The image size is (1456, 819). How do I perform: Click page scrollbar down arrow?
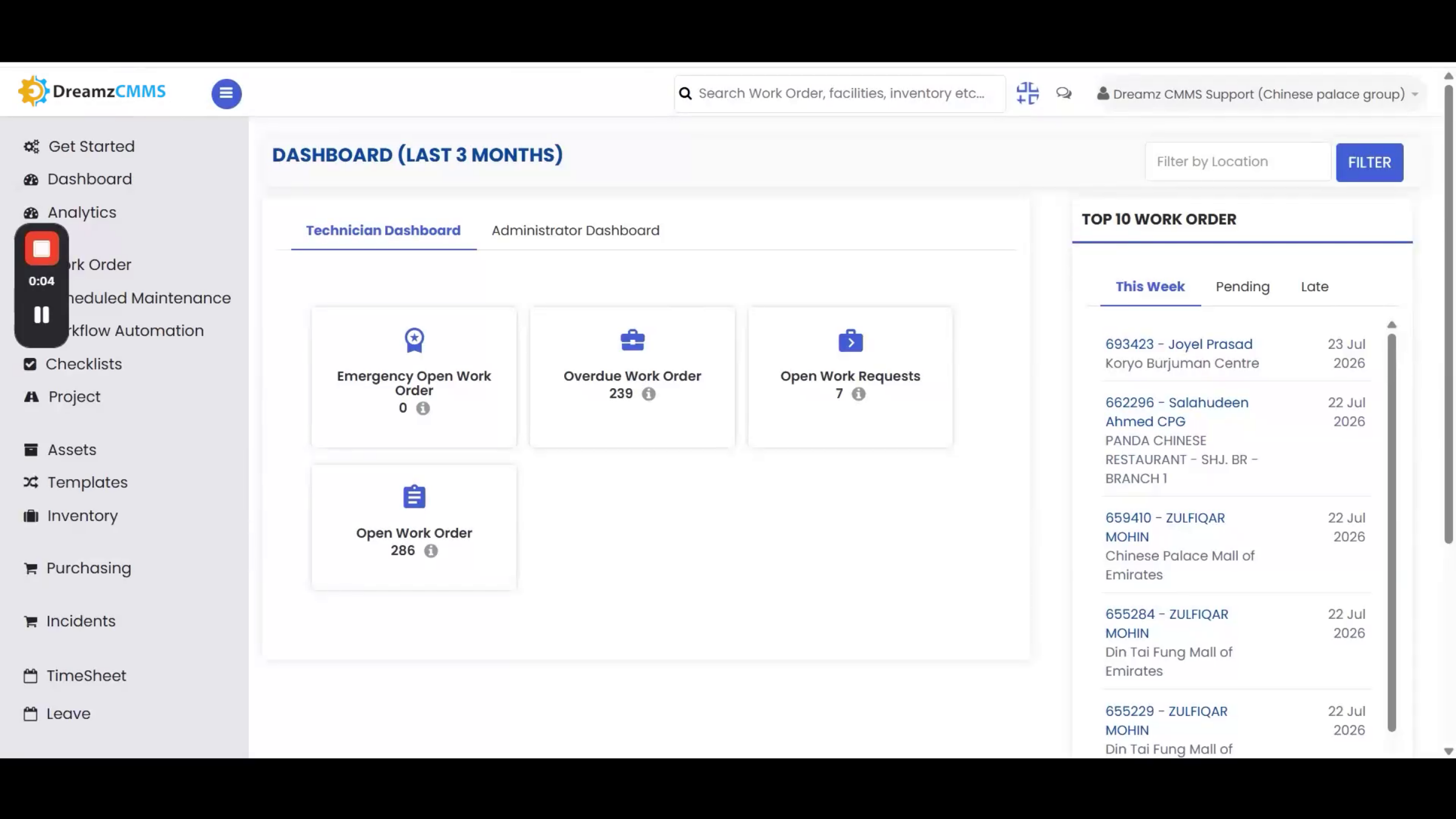coord(1449,751)
